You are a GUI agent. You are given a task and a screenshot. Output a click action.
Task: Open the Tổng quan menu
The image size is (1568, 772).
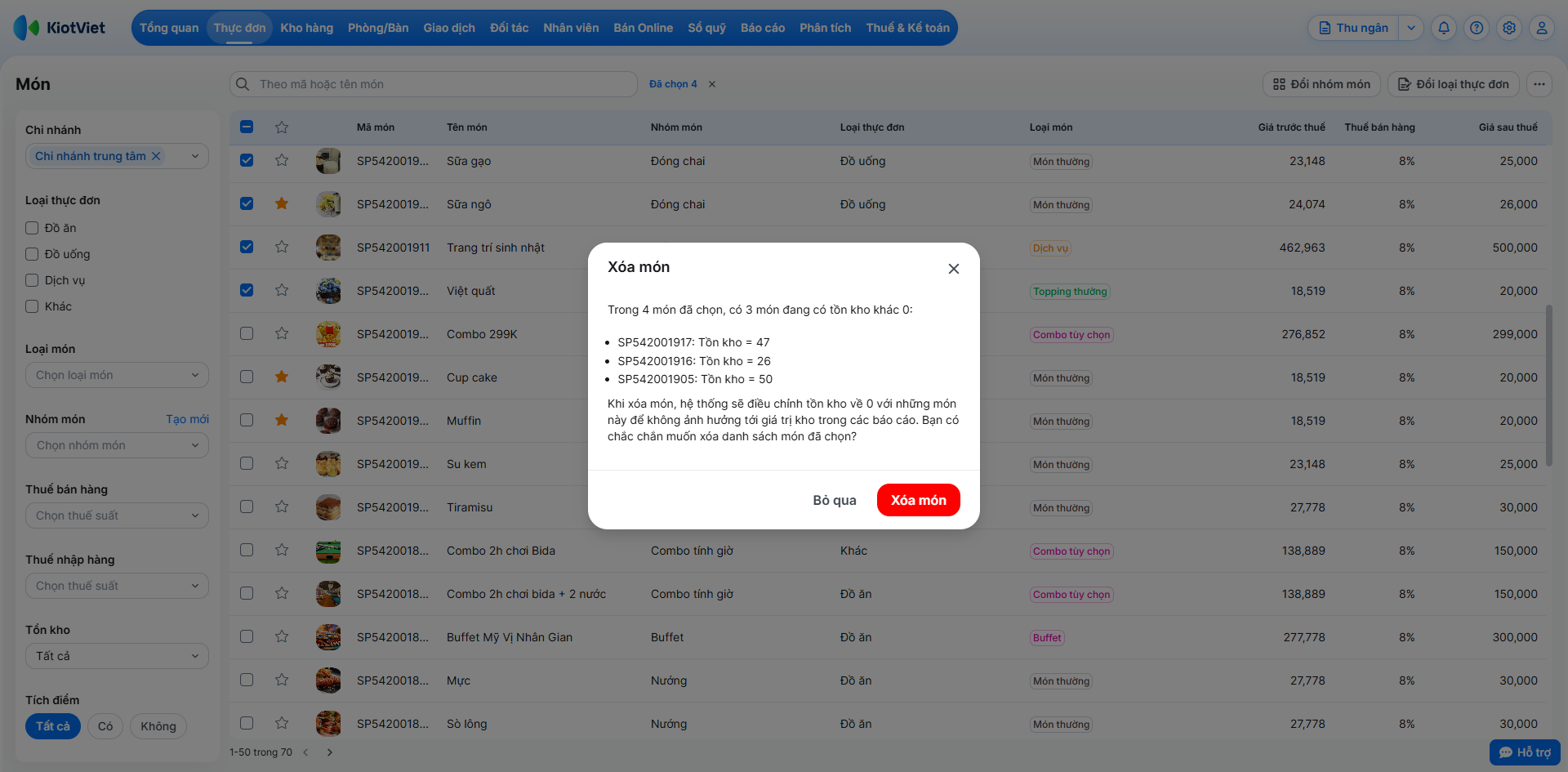pos(169,28)
